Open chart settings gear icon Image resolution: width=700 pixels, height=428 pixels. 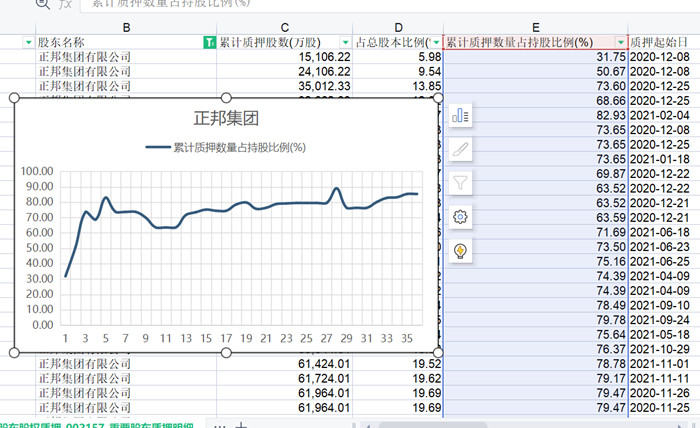click(460, 216)
